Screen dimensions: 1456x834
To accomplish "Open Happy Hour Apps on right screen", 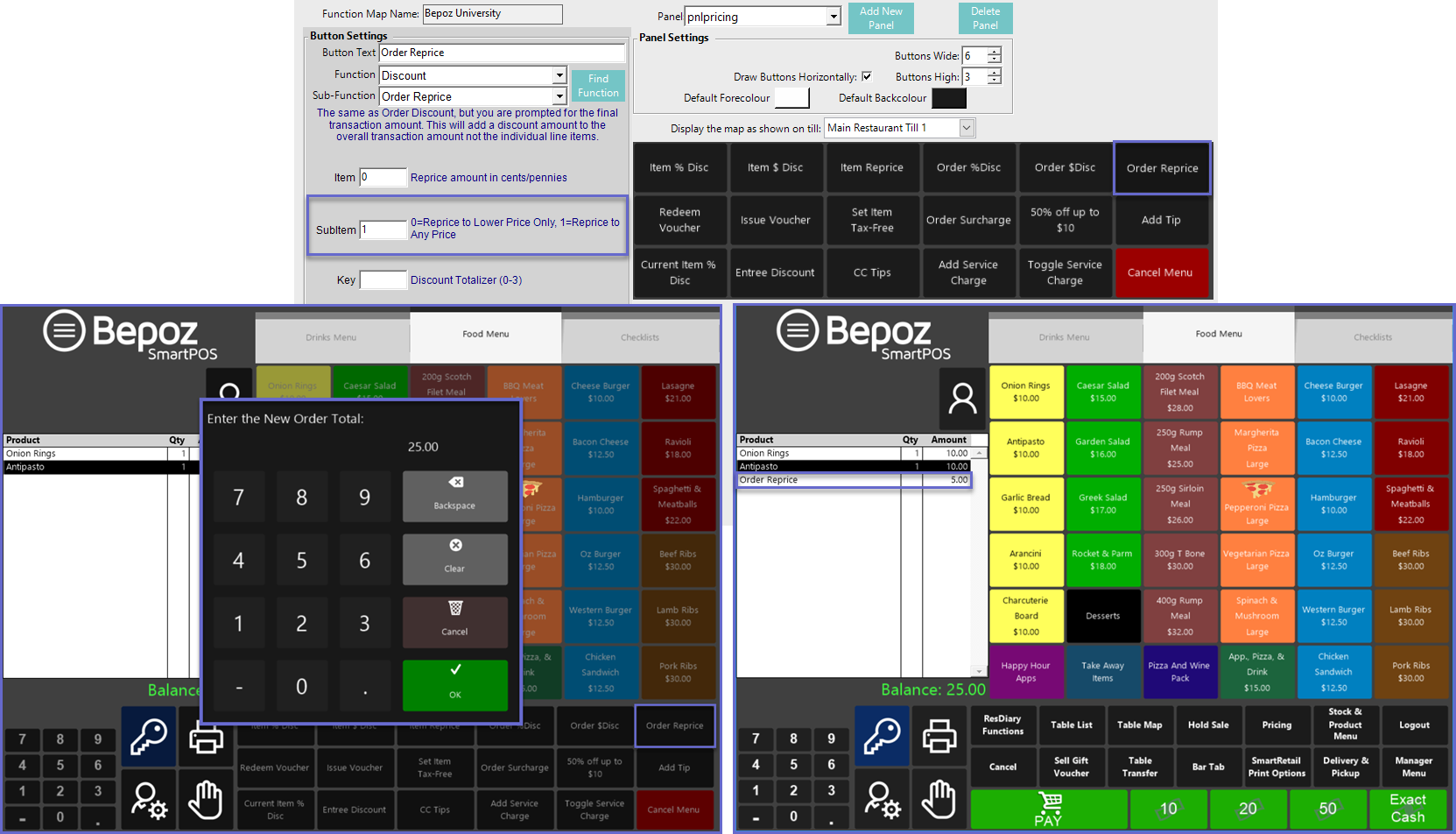I will (x=1026, y=672).
